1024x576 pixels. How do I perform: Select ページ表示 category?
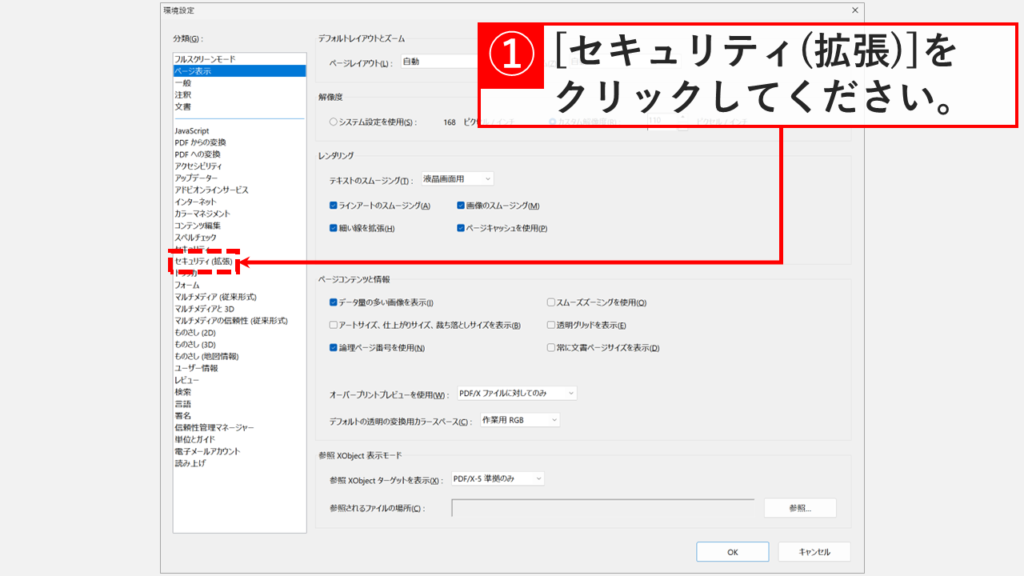(x=240, y=71)
